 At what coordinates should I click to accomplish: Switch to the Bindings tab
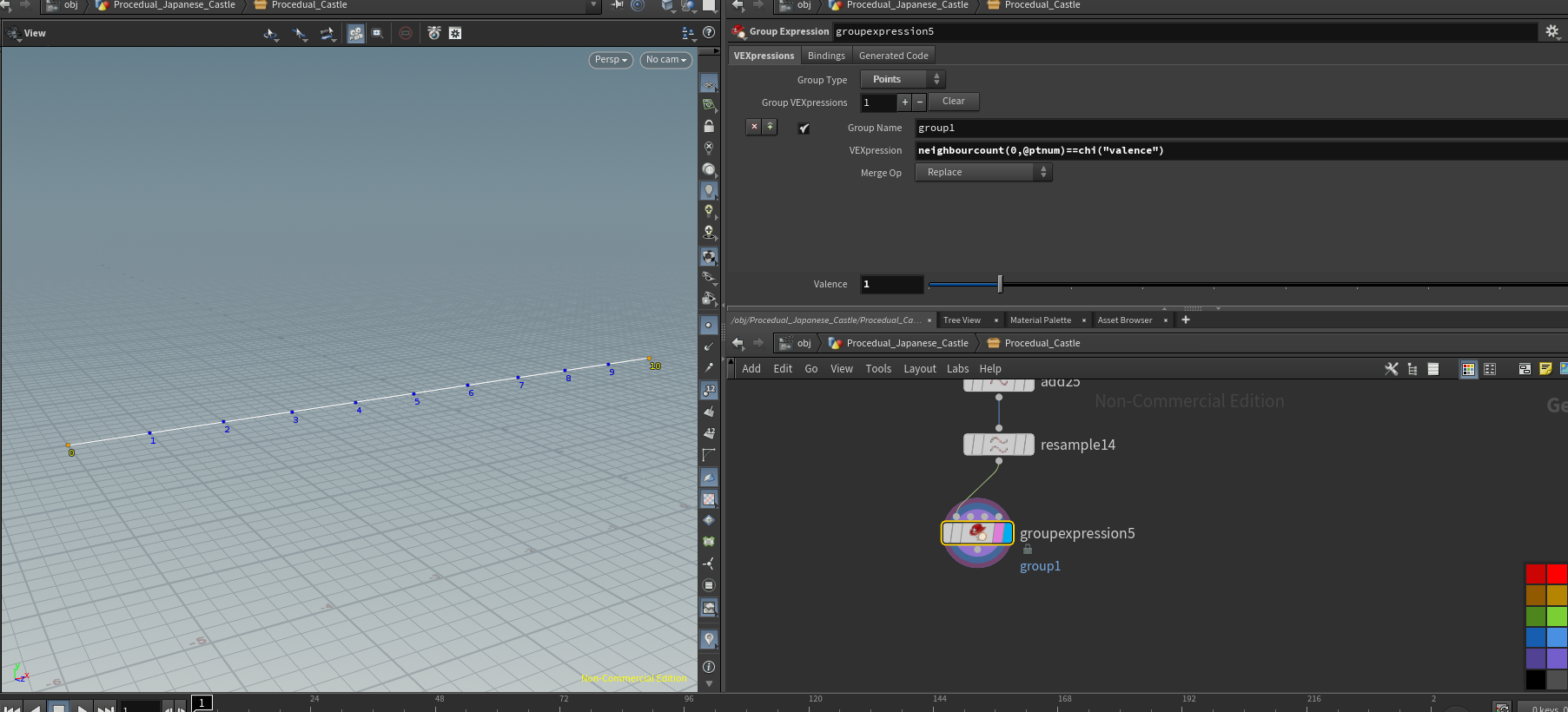[x=826, y=56]
